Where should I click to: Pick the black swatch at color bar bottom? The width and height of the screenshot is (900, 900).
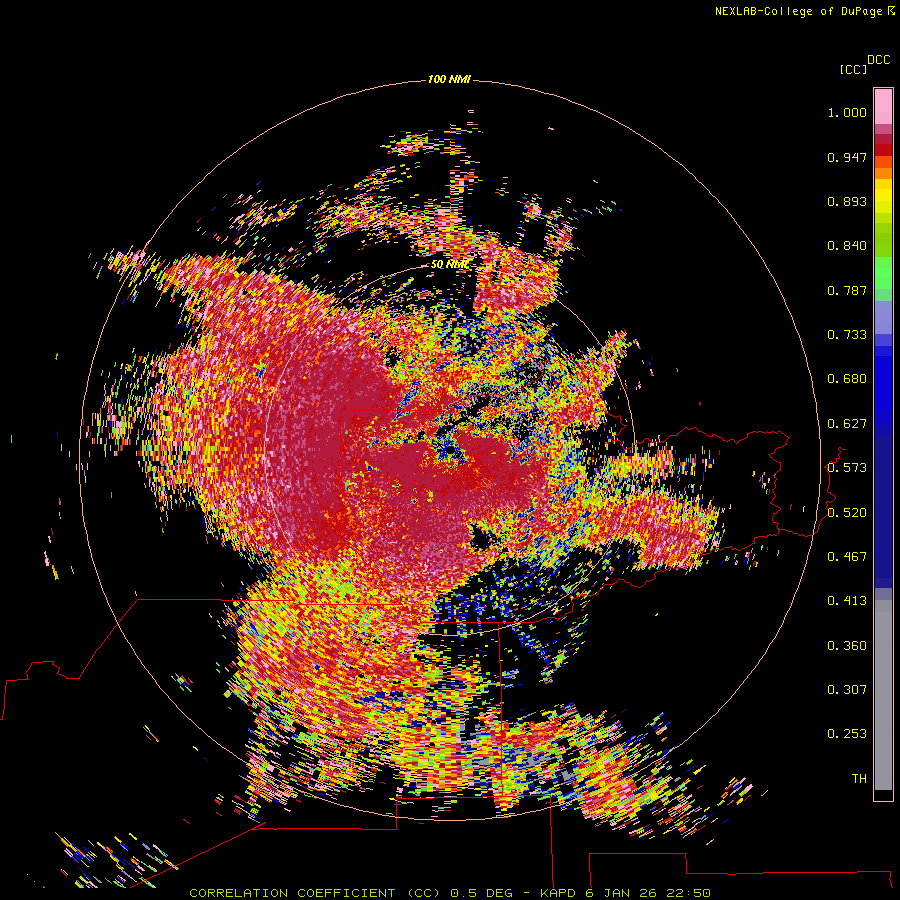tap(883, 794)
